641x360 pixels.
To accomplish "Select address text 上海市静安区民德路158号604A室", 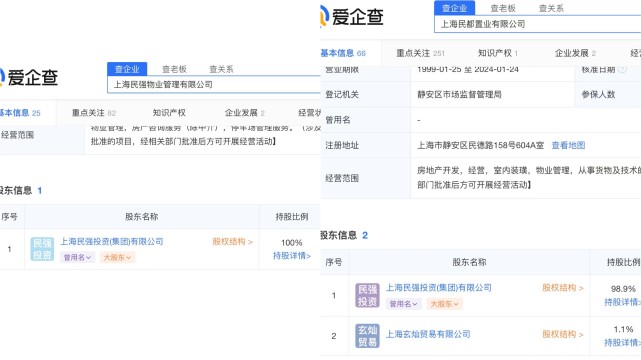I will click(x=480, y=145).
